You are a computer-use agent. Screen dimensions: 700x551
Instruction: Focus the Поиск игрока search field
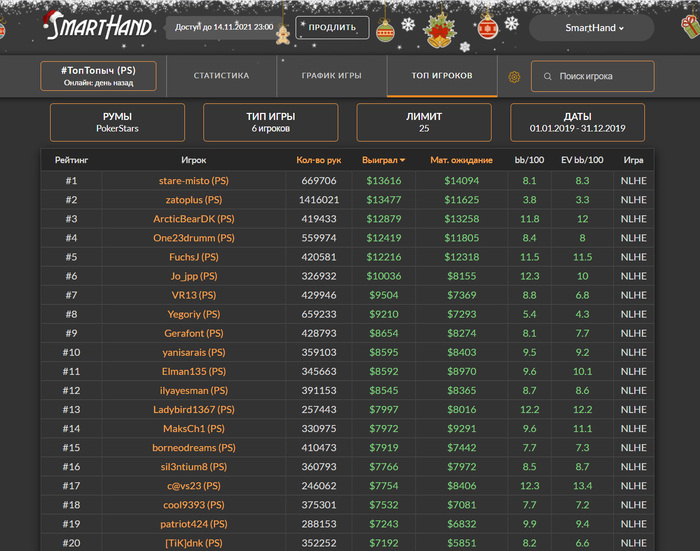[x=600, y=77]
